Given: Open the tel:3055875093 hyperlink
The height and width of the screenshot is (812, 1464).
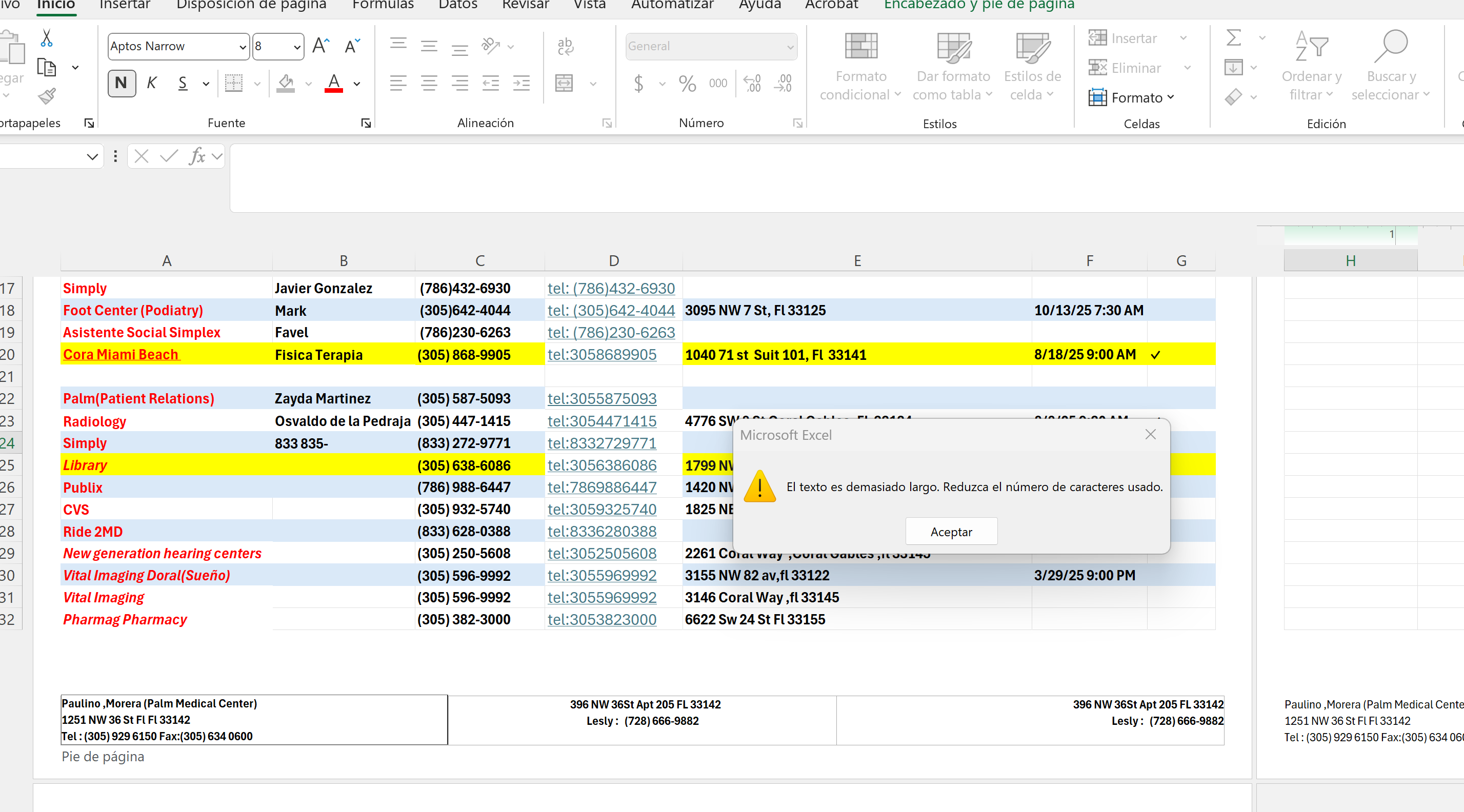Looking at the screenshot, I should 601,398.
